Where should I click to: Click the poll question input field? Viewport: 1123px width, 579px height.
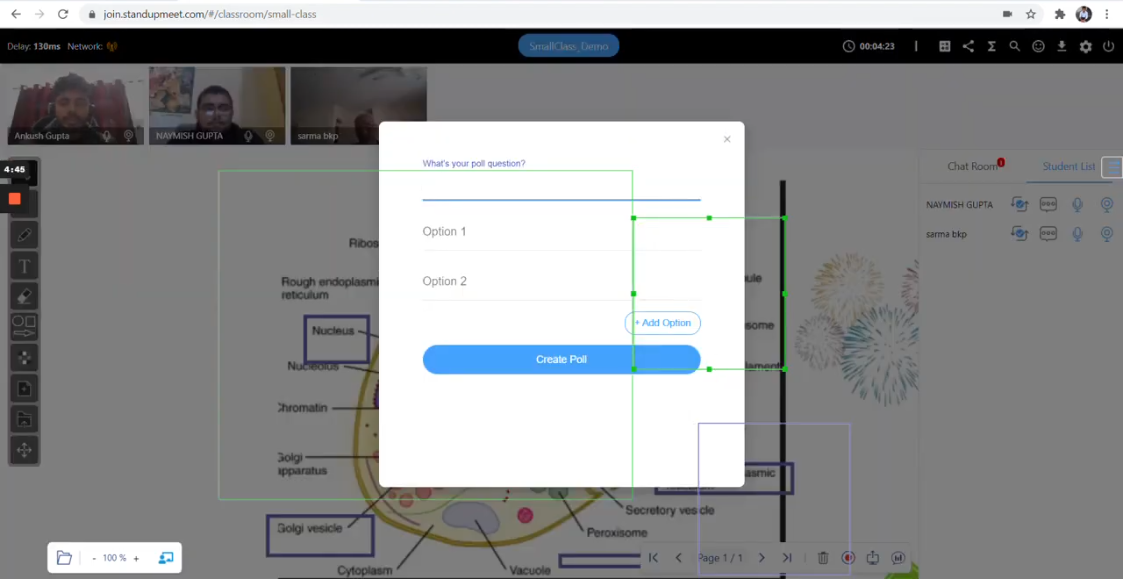pos(562,188)
